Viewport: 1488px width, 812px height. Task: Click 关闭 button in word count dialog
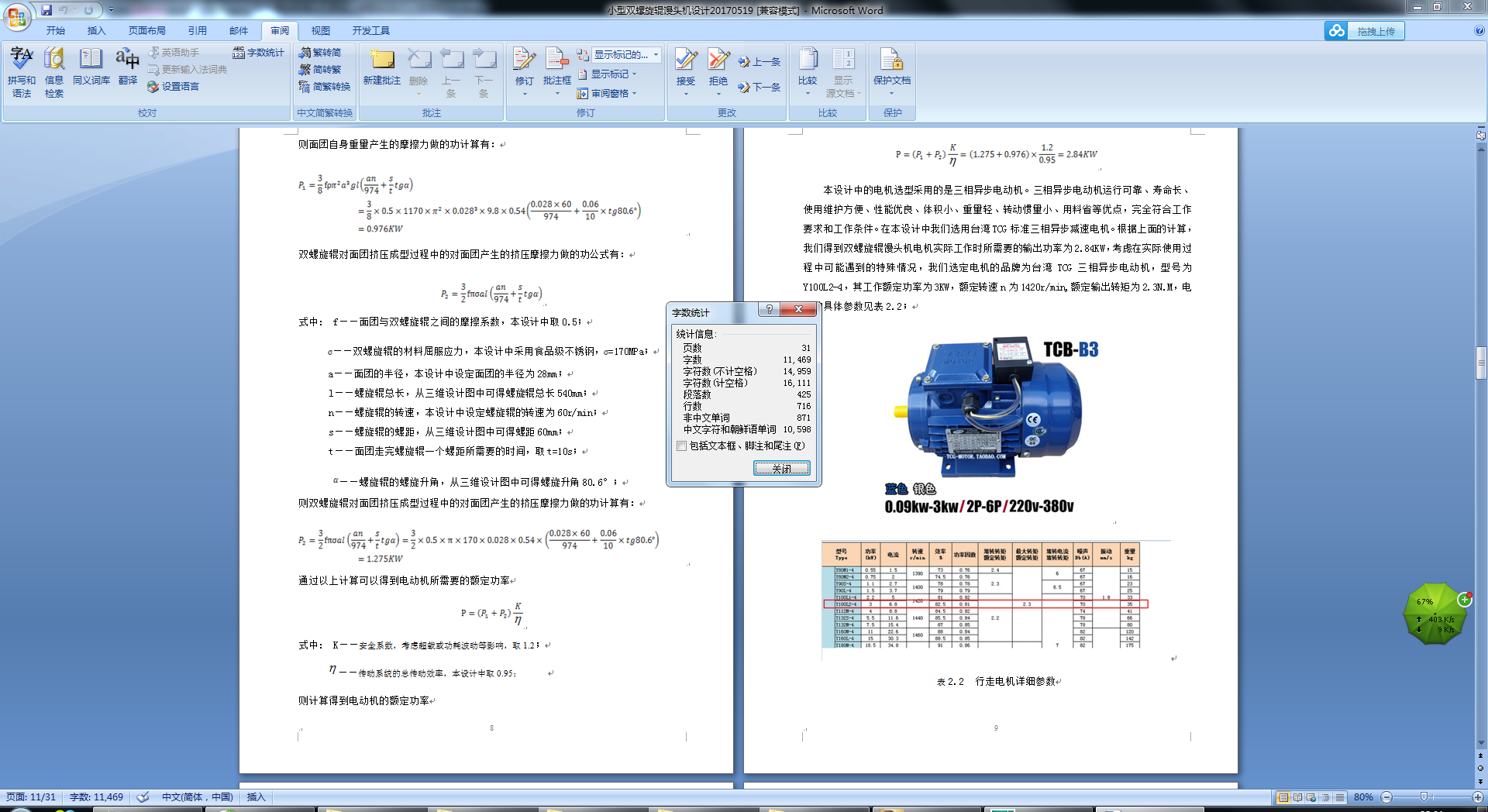tap(781, 468)
